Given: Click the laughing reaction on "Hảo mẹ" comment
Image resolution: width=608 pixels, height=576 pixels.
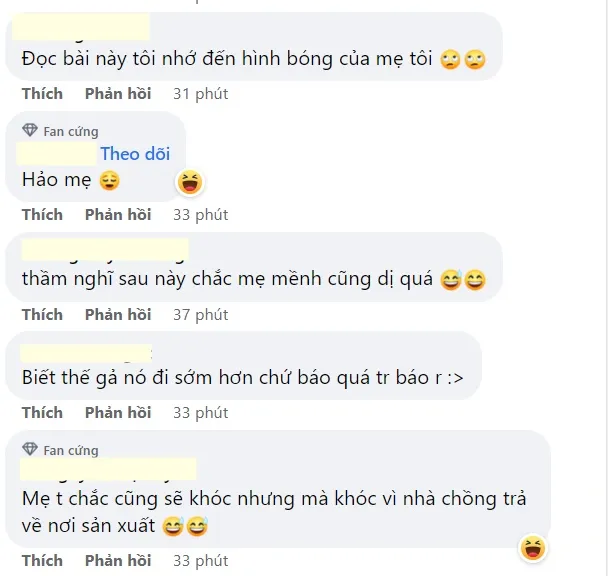Looking at the screenshot, I should tap(189, 182).
